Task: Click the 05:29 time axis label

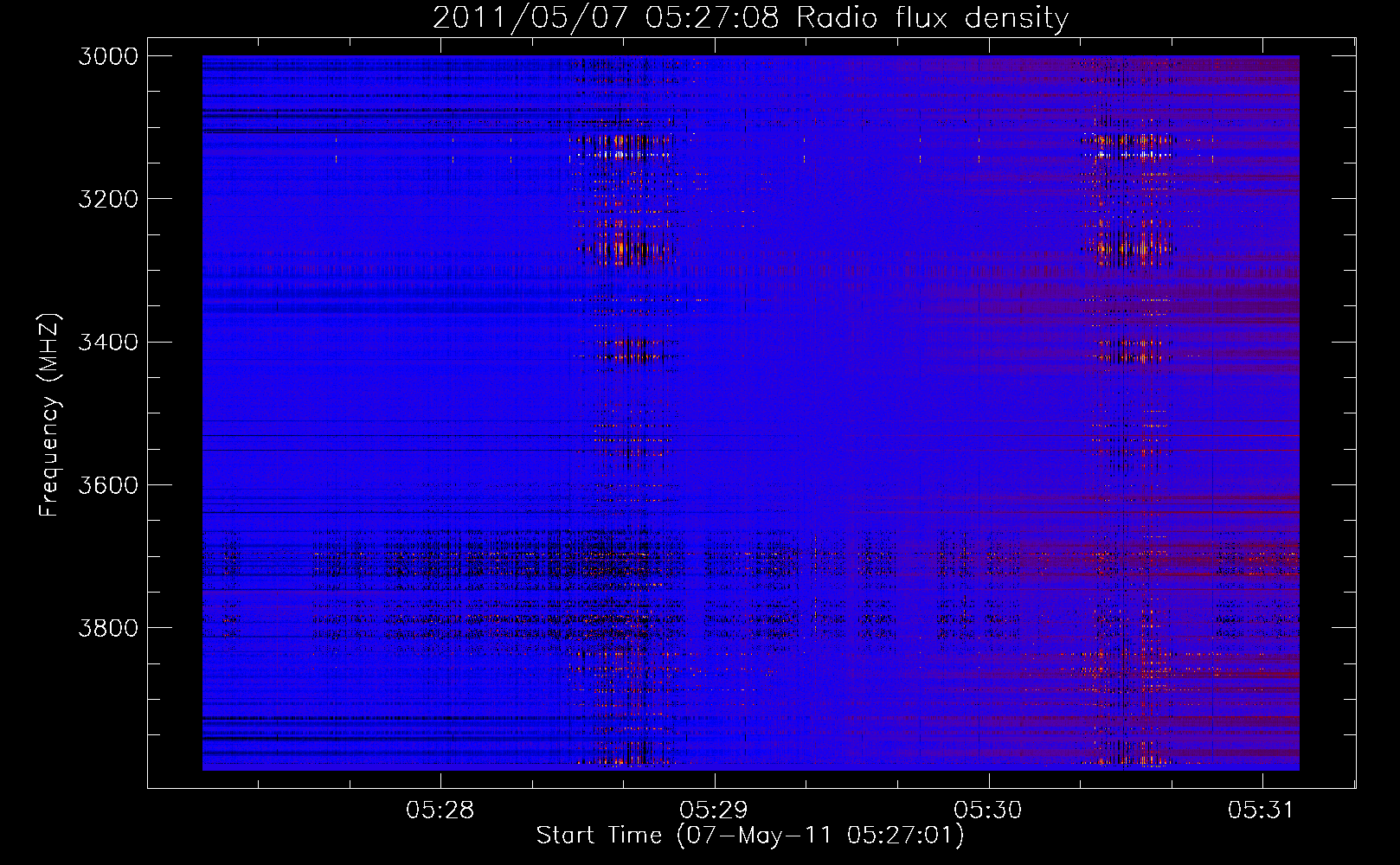Action: [714, 810]
